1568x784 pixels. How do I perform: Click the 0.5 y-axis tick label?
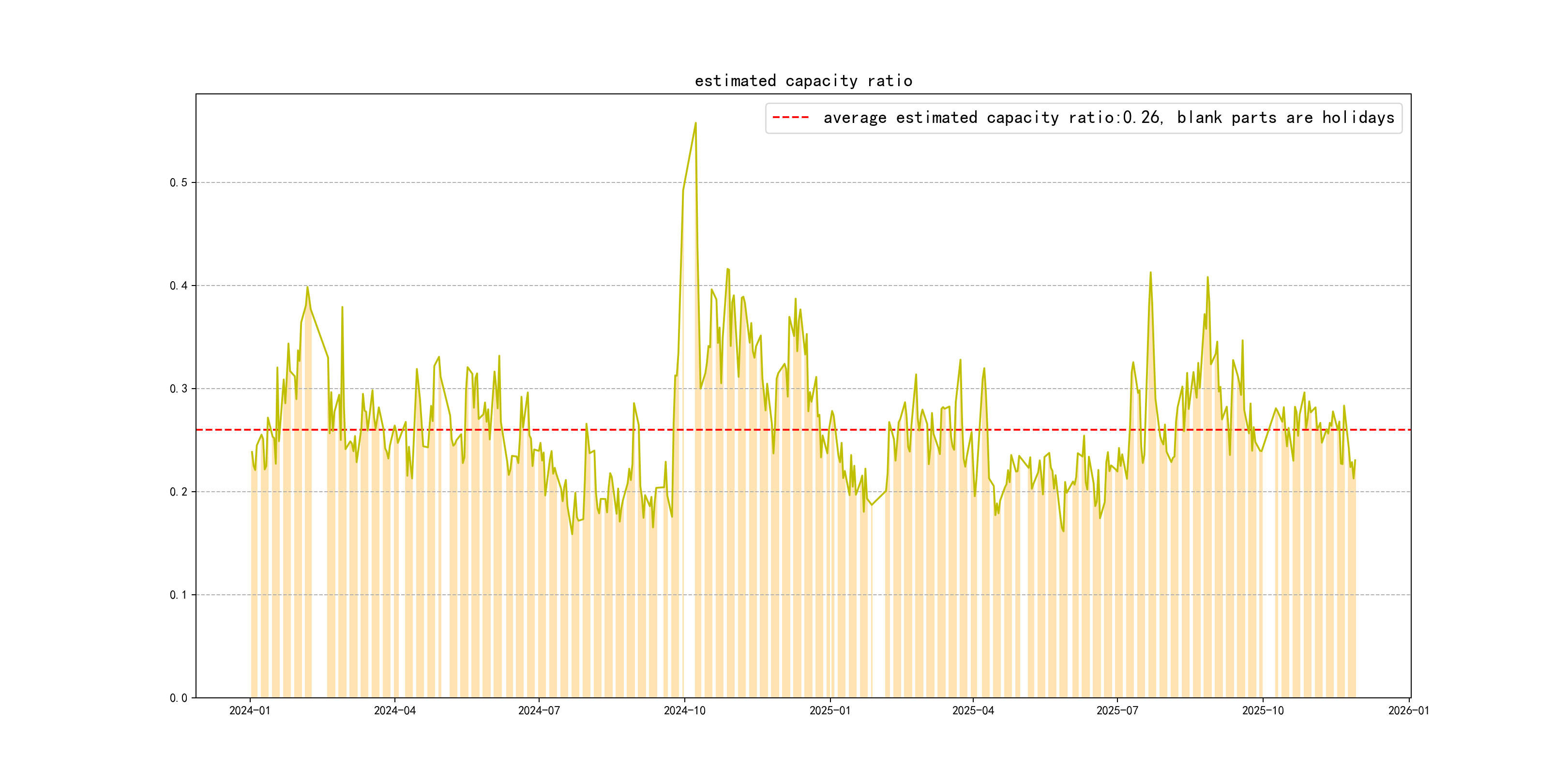pyautogui.click(x=179, y=182)
